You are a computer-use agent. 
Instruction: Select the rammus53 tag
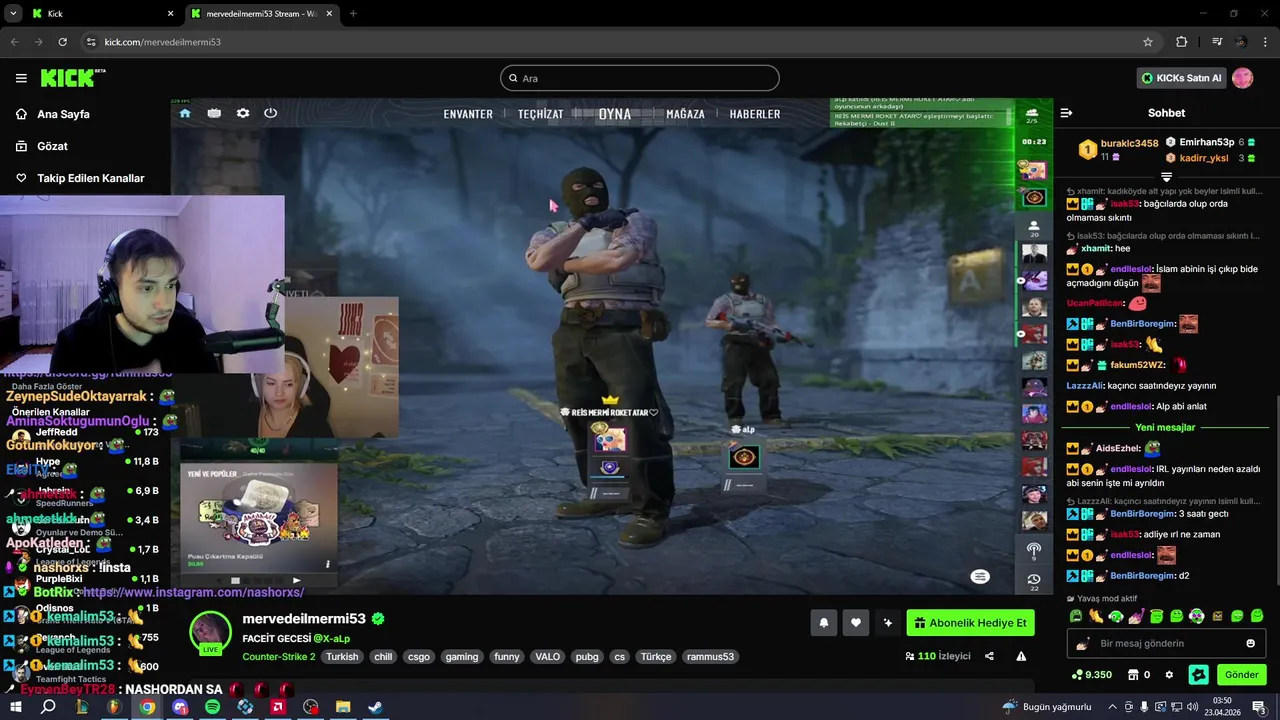point(710,657)
